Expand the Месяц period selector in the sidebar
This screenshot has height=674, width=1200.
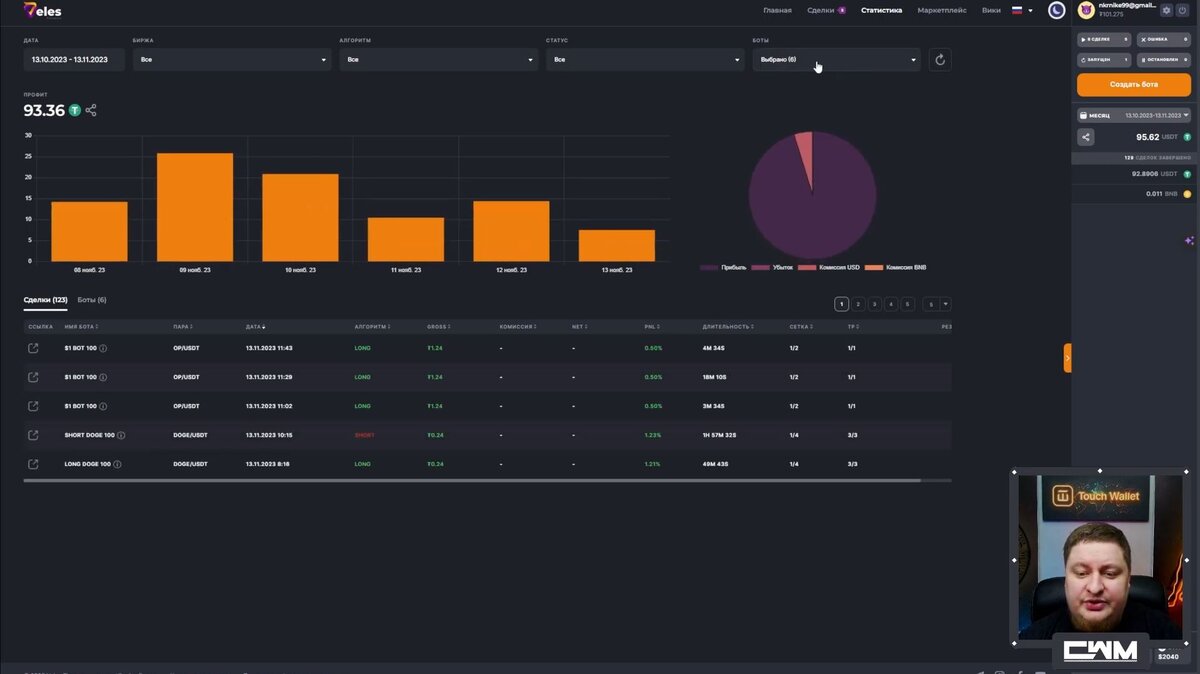pyautogui.click(x=1134, y=115)
